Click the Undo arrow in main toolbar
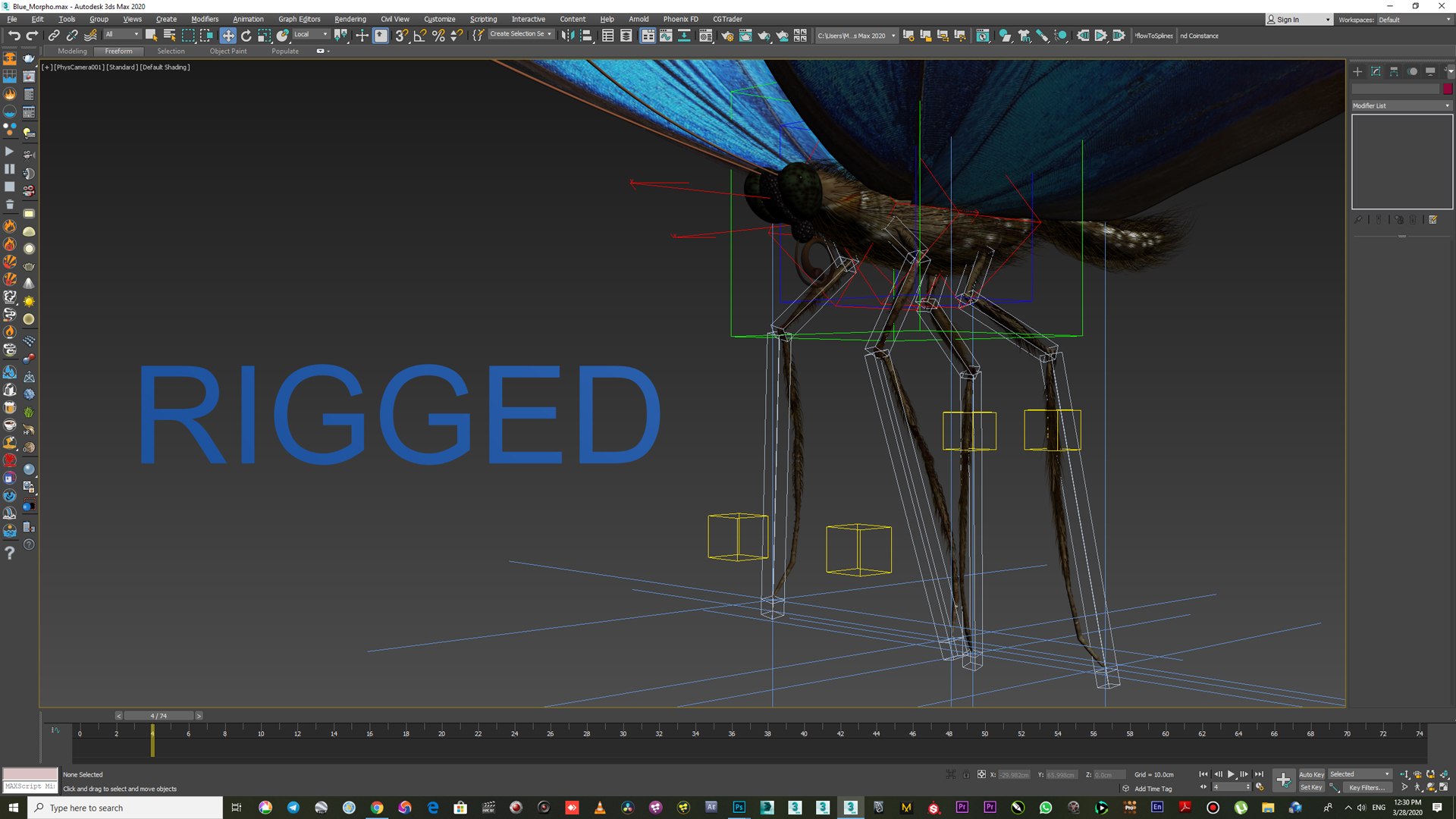Viewport: 1456px width, 819px height. [x=14, y=36]
